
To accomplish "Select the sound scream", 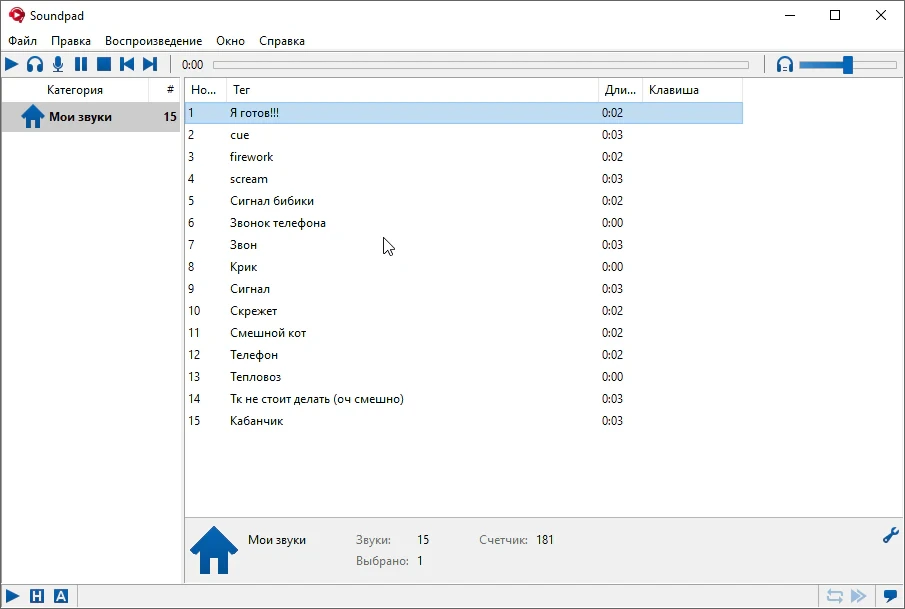I will [463, 179].
